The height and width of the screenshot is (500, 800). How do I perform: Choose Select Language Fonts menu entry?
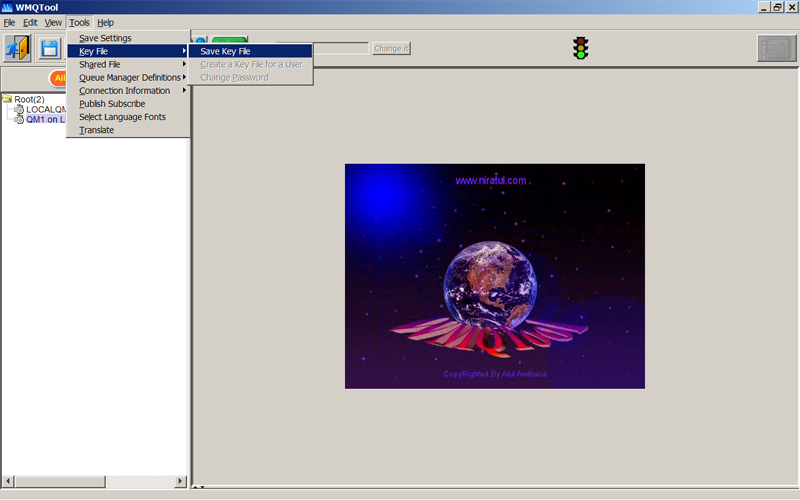click(128, 117)
